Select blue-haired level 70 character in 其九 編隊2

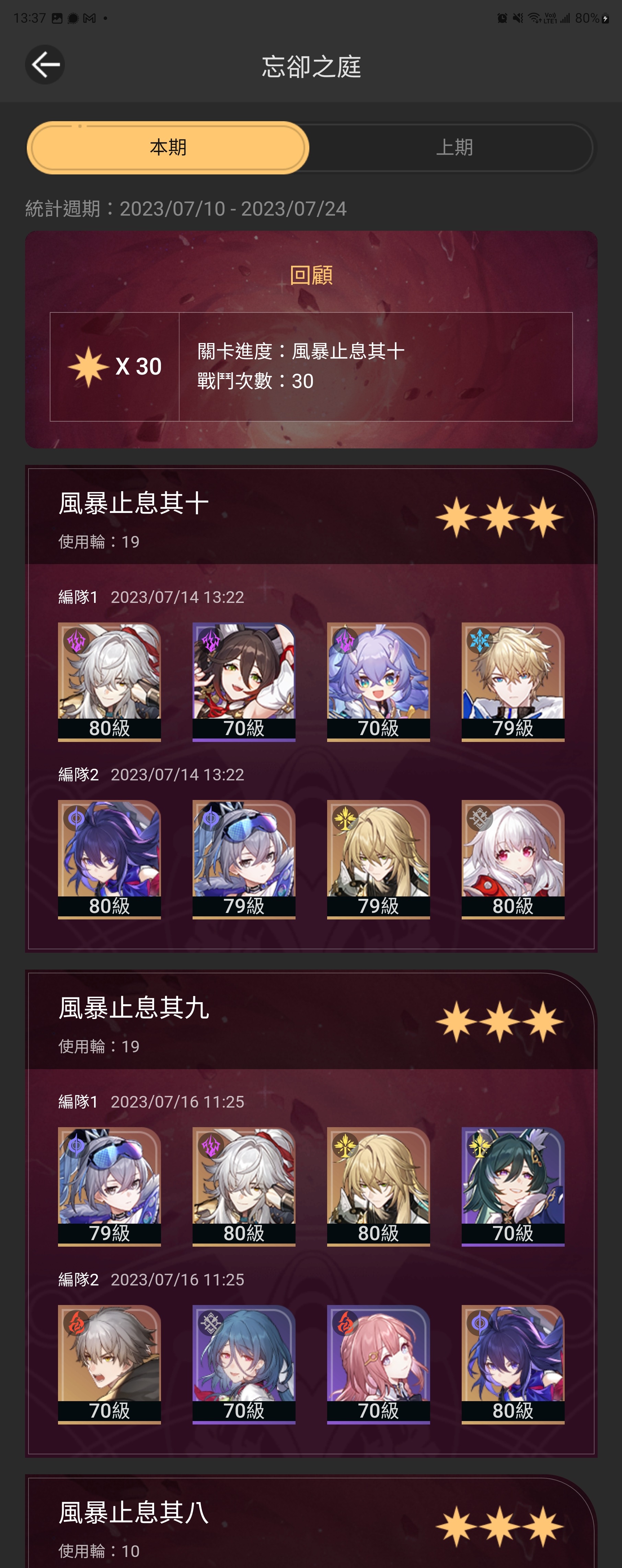[x=244, y=1364]
